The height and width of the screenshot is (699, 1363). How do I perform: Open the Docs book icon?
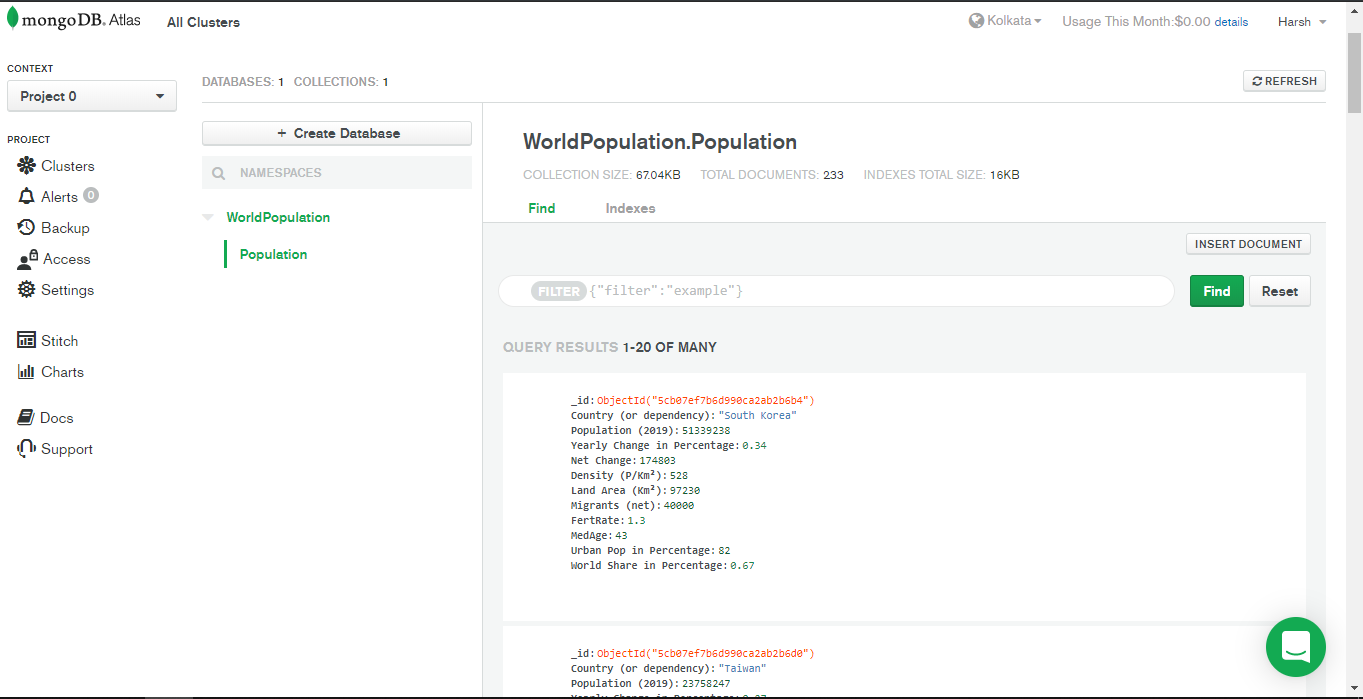tap(26, 418)
